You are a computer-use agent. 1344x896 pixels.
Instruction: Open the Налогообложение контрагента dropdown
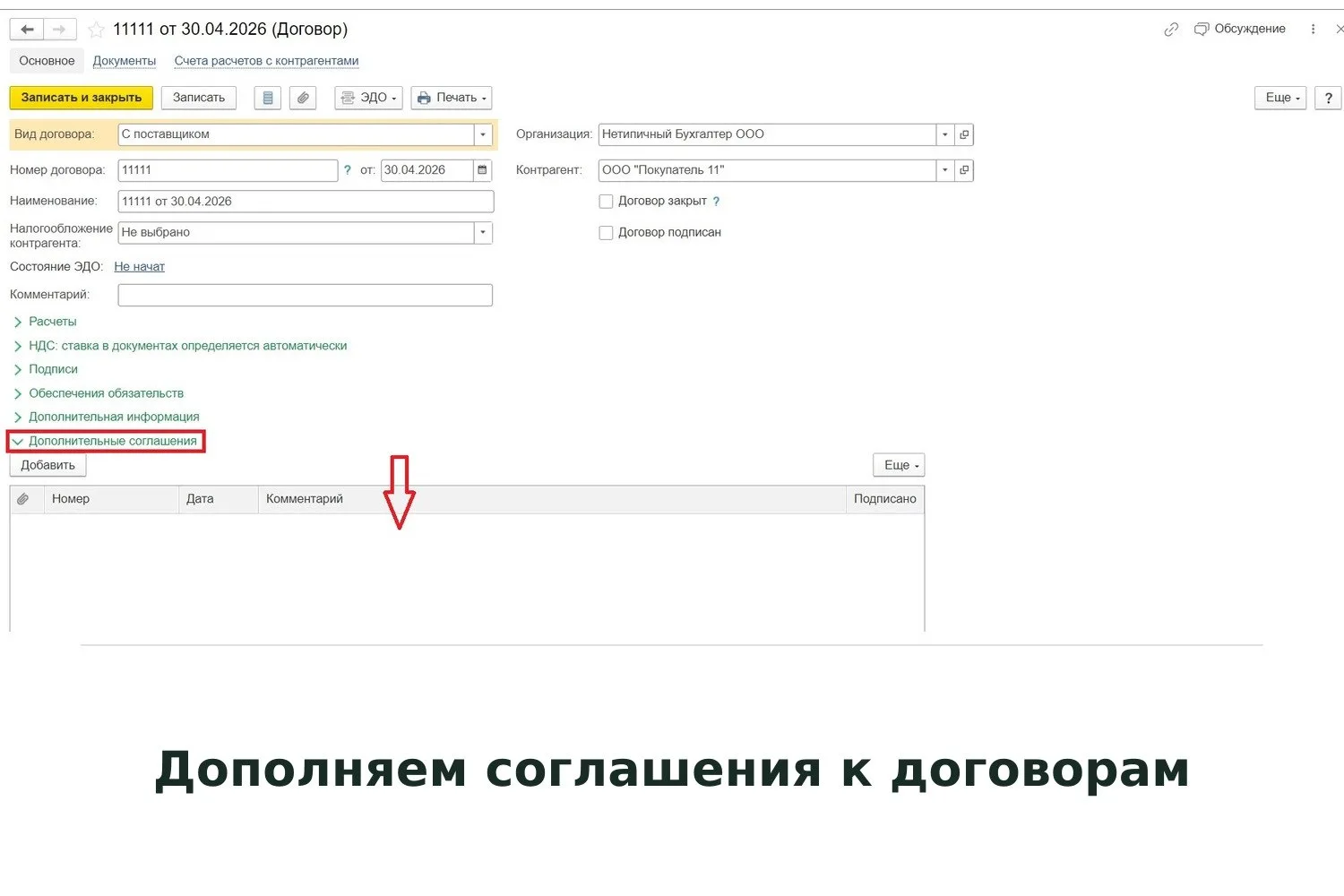(x=483, y=233)
